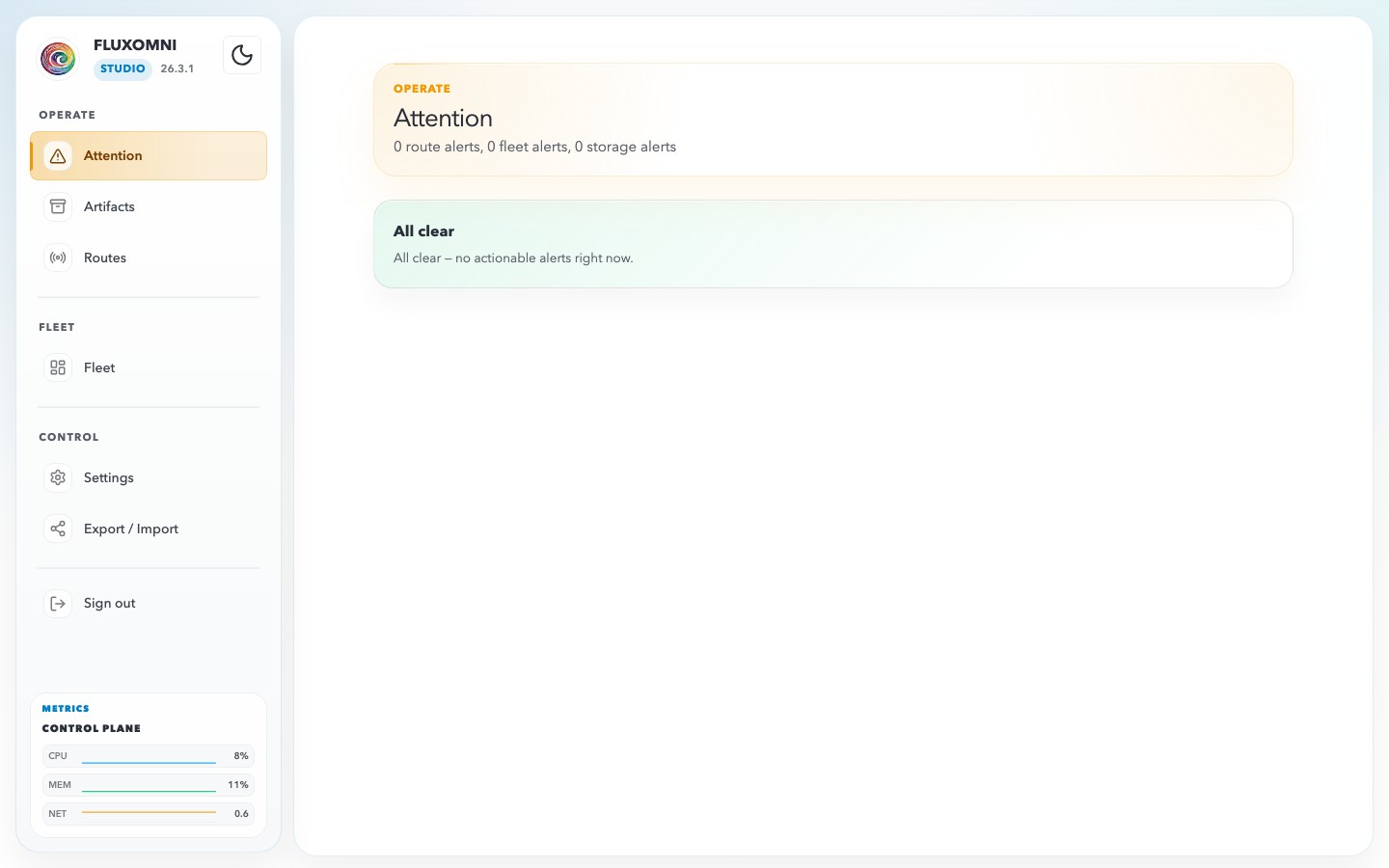Click the Settings gear icon

(x=58, y=477)
